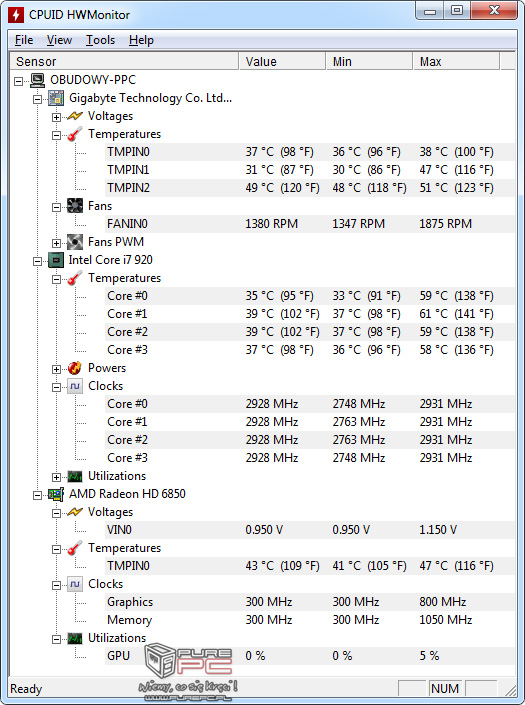Click the Max column header
The height and width of the screenshot is (705, 525).
(x=456, y=61)
